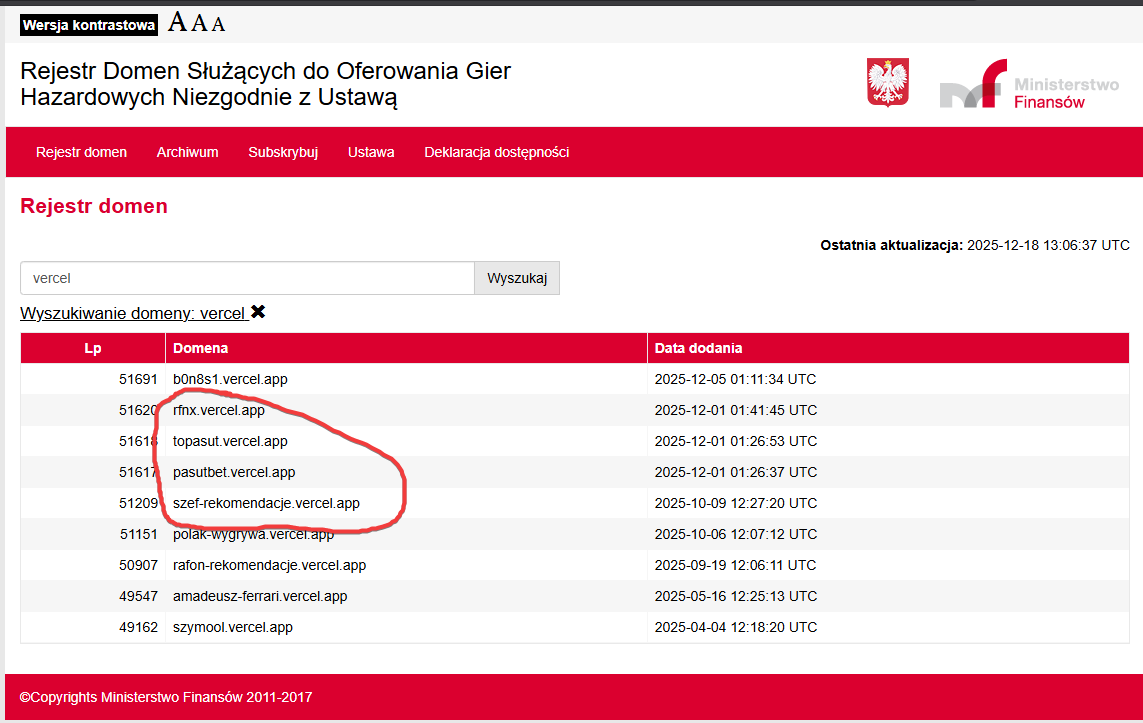Click the Polish eagle emblem logo

click(x=887, y=82)
